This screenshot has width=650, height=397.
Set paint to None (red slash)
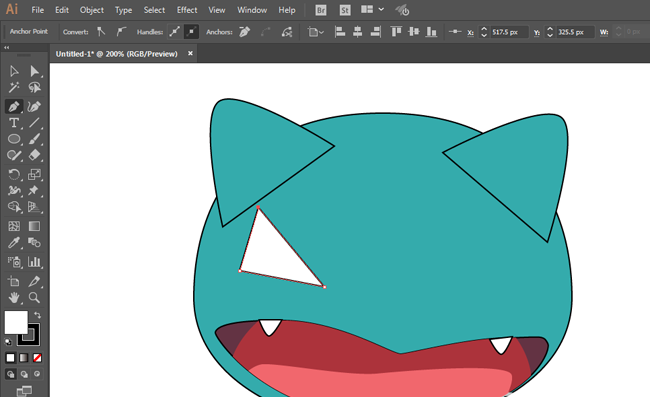37,358
